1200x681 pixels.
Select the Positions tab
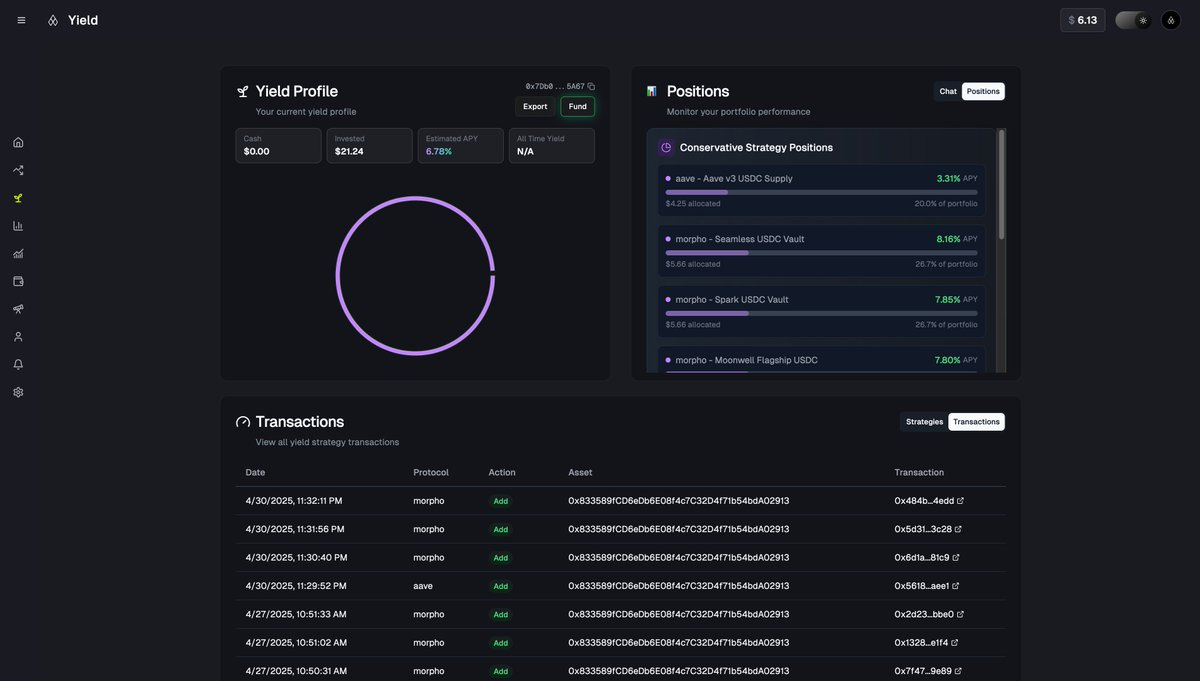(983, 91)
